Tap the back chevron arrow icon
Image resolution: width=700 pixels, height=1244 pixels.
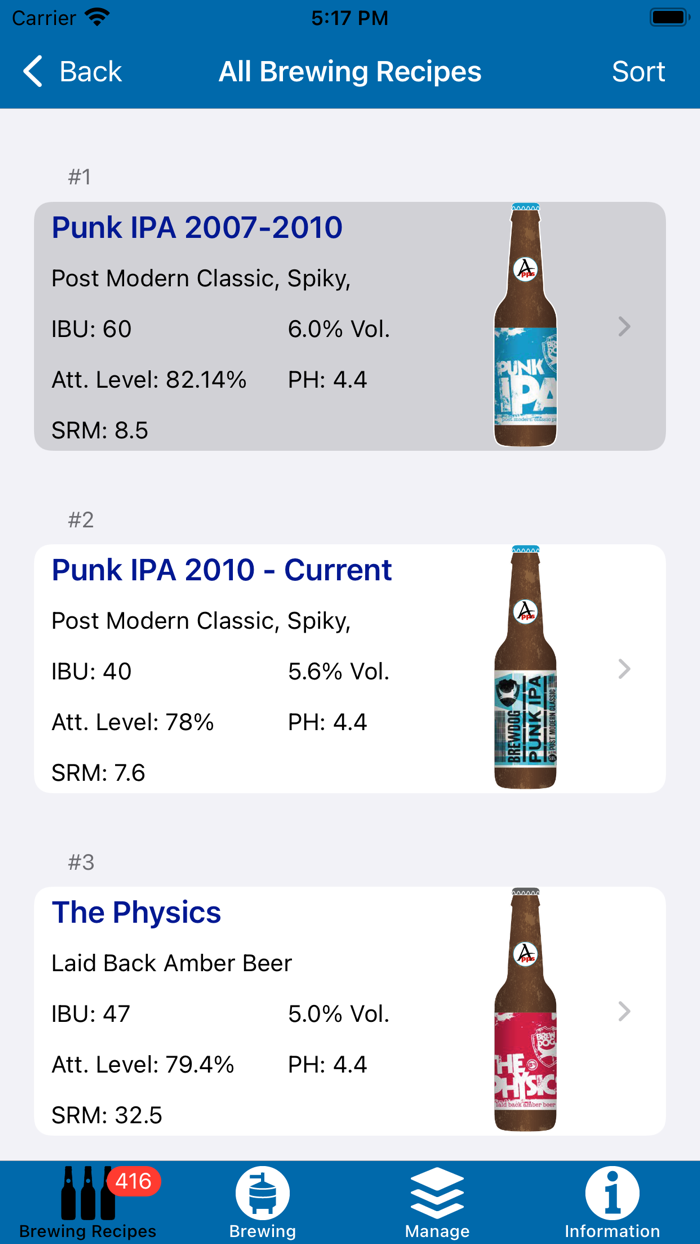click(31, 71)
